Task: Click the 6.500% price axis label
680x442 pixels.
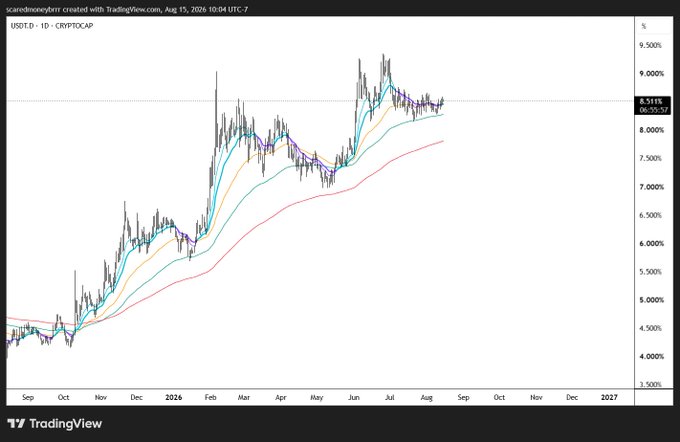Action: point(651,215)
